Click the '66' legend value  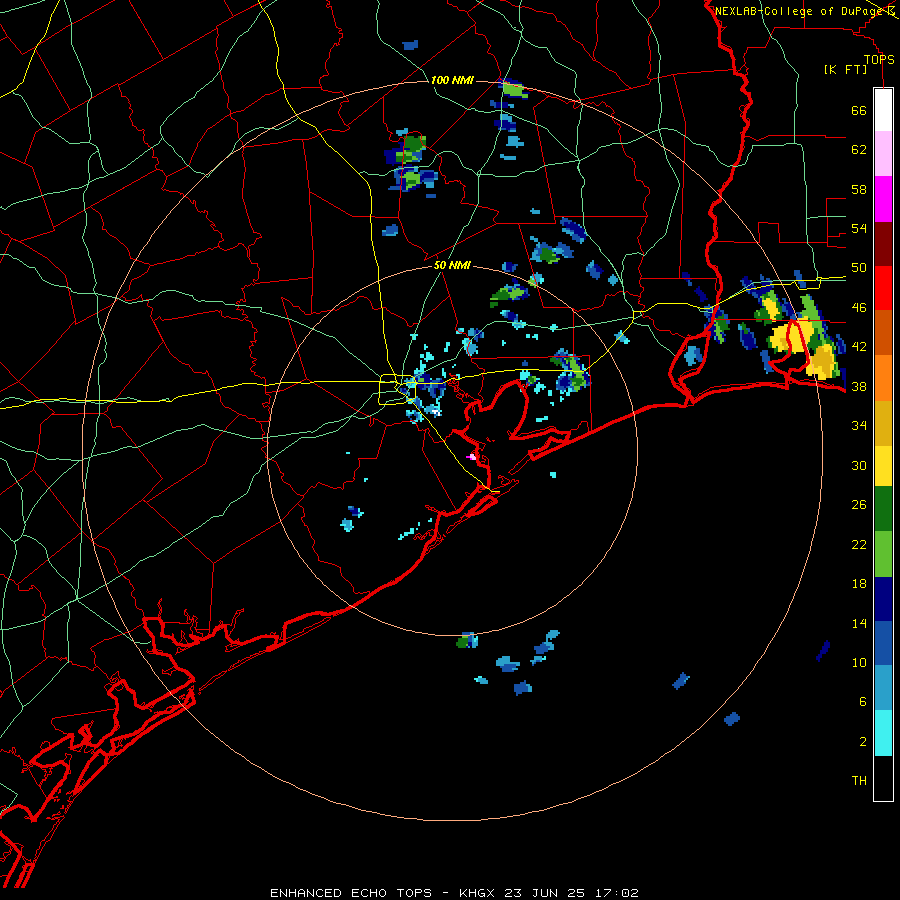coord(859,110)
